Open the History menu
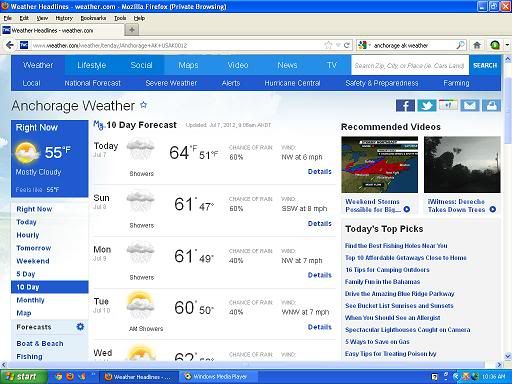The image size is (512, 384). (64, 18)
